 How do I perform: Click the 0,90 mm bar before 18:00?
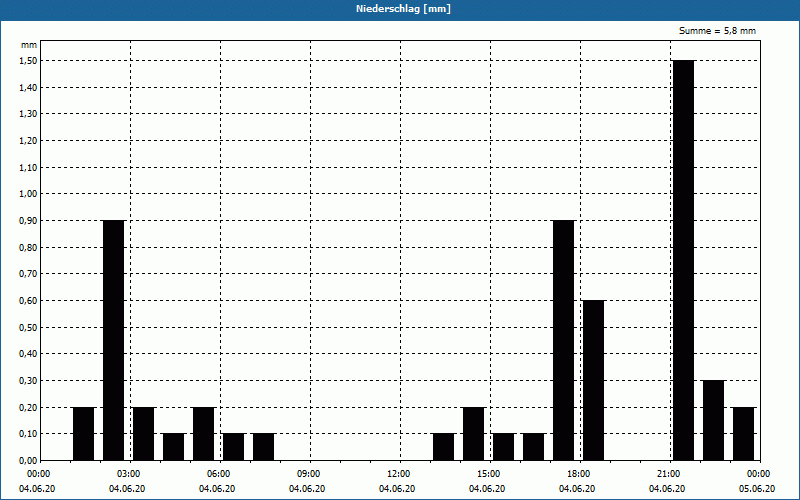(x=564, y=340)
